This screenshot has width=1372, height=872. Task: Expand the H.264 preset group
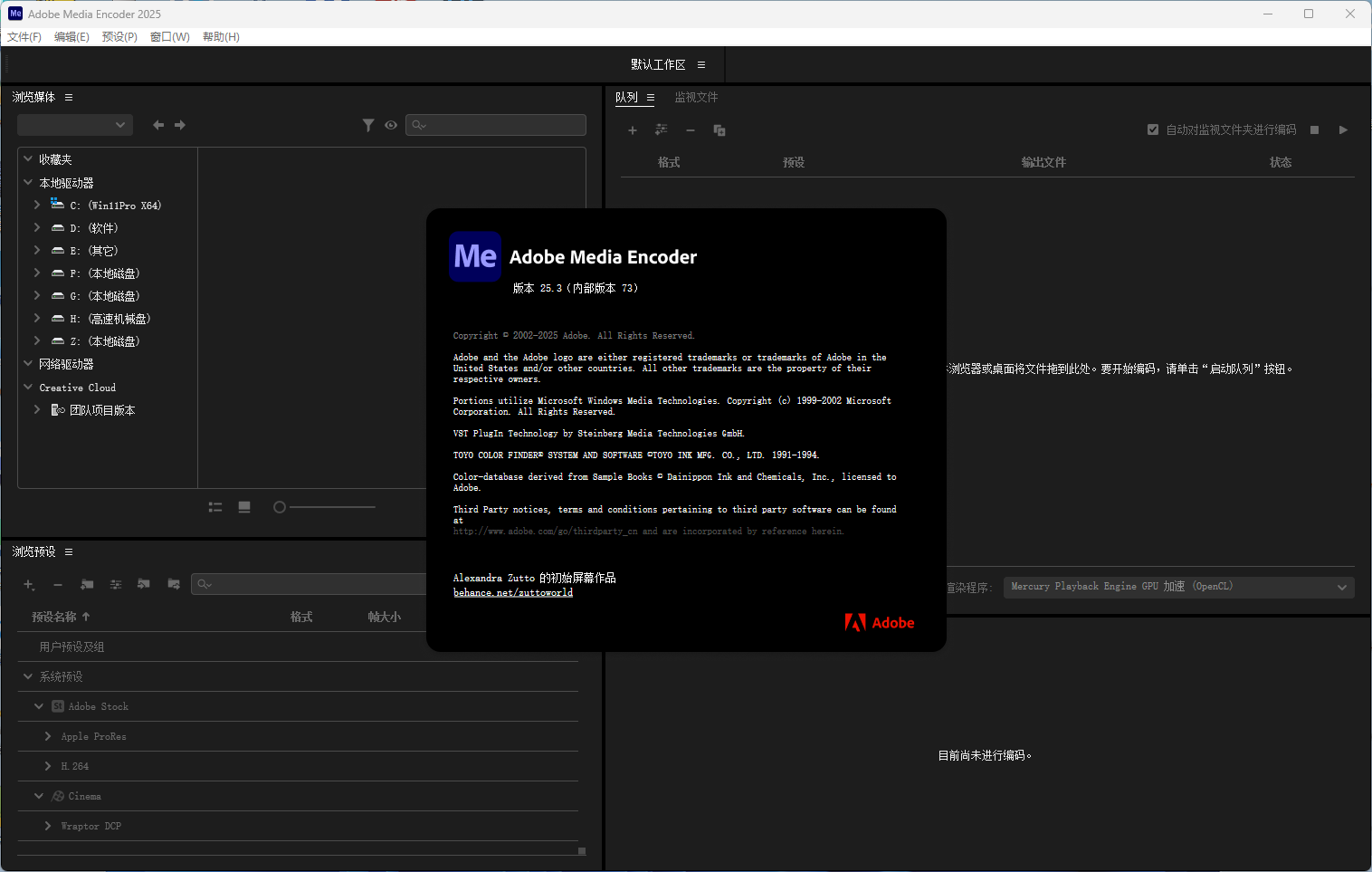48,766
